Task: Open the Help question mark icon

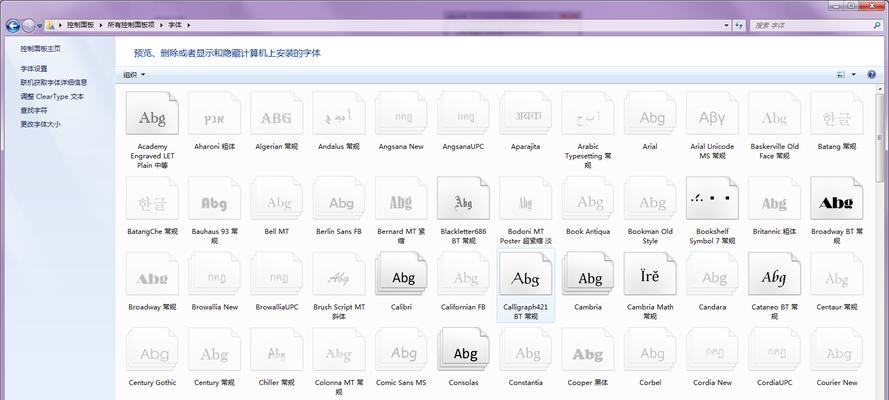Action: point(872,75)
